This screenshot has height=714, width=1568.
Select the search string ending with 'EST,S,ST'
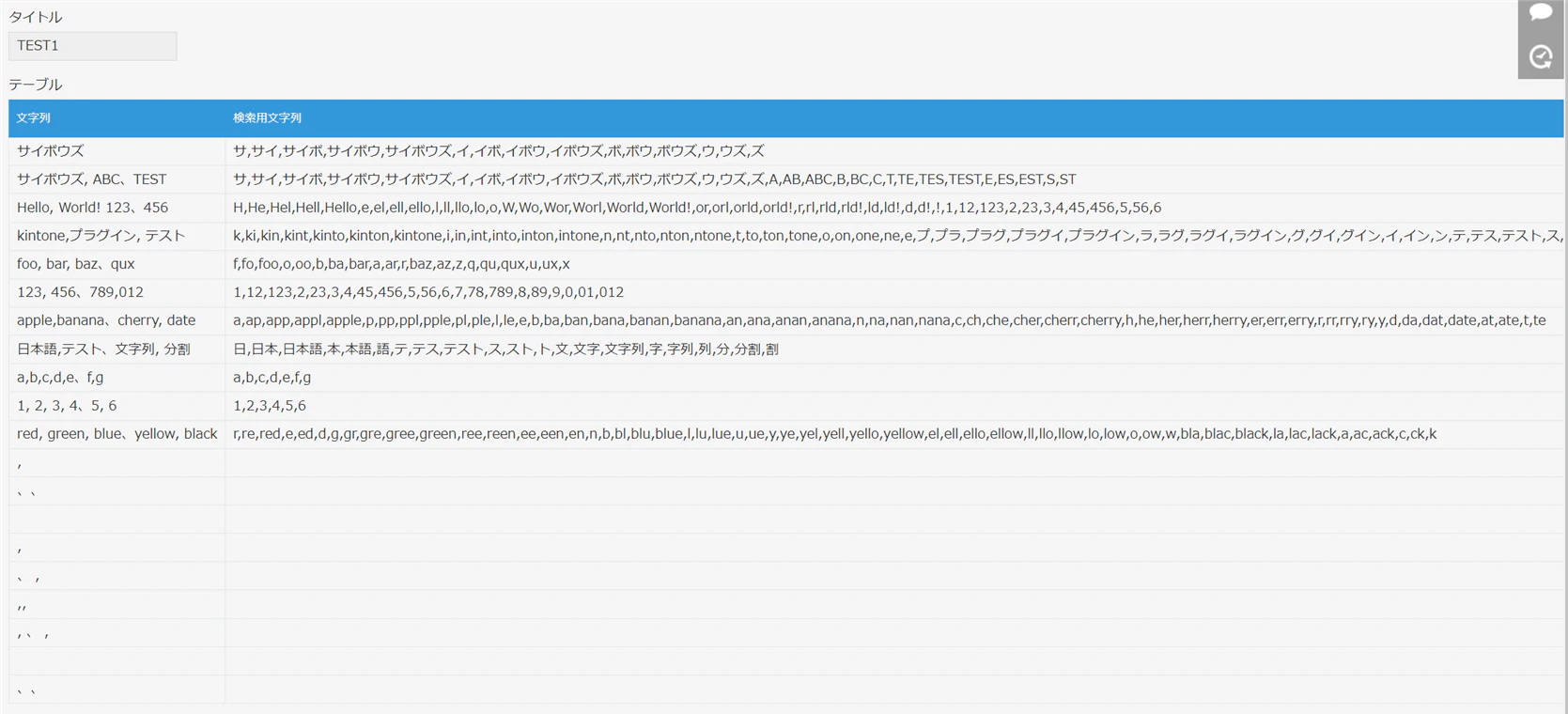[655, 179]
